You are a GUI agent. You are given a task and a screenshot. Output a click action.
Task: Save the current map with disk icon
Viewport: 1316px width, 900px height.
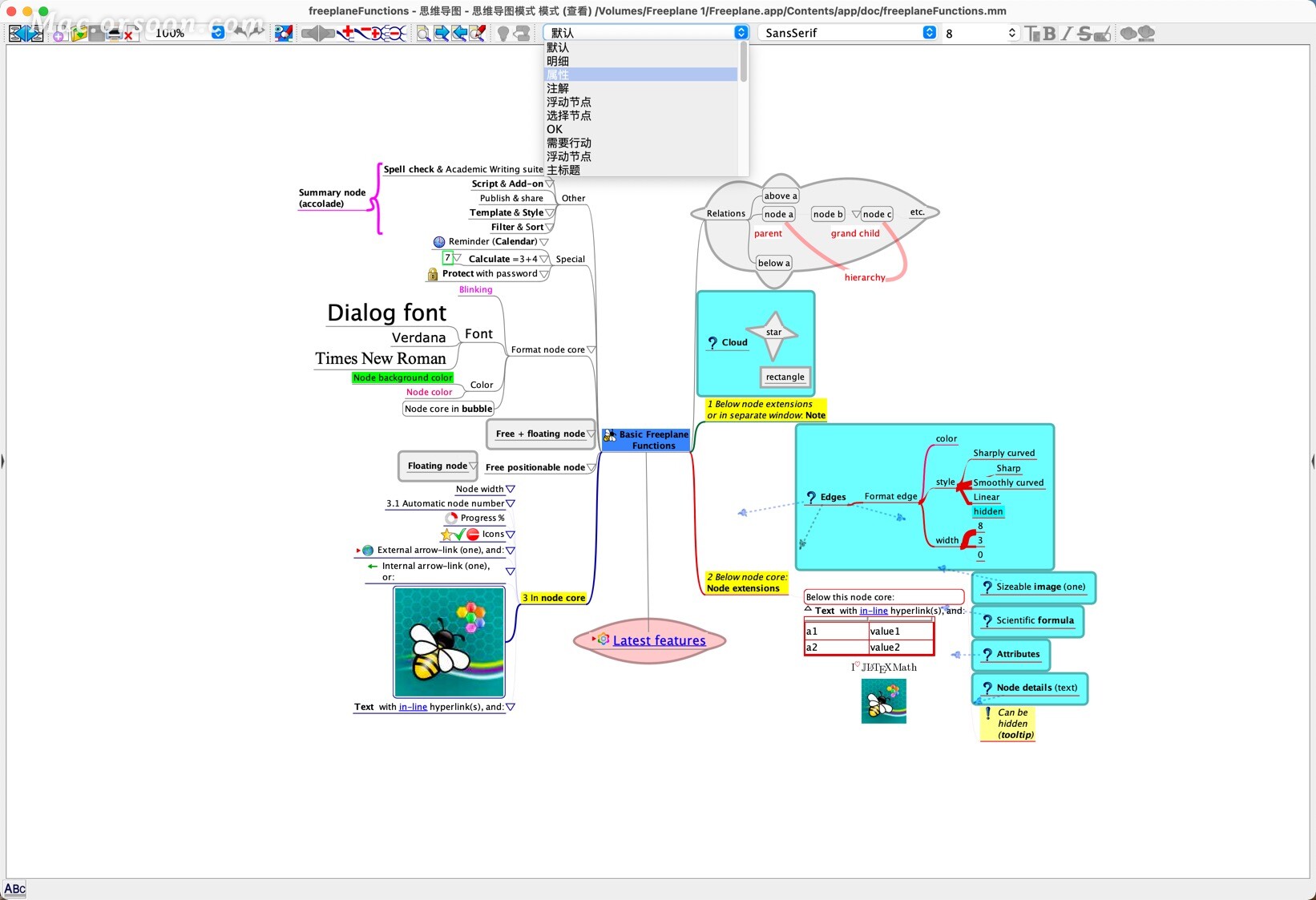tap(96, 33)
